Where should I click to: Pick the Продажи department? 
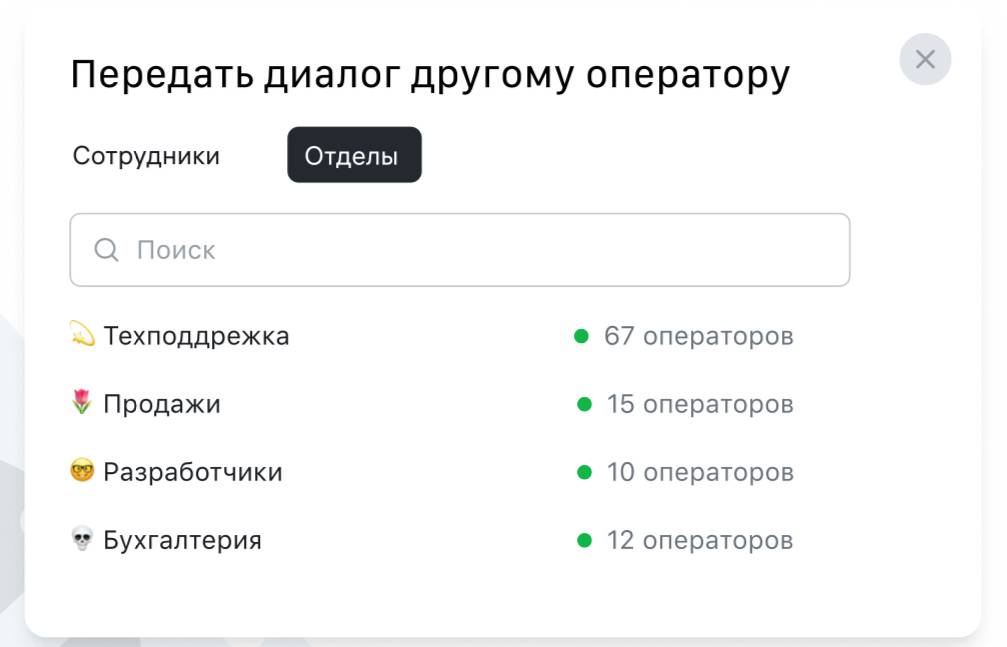(162, 404)
